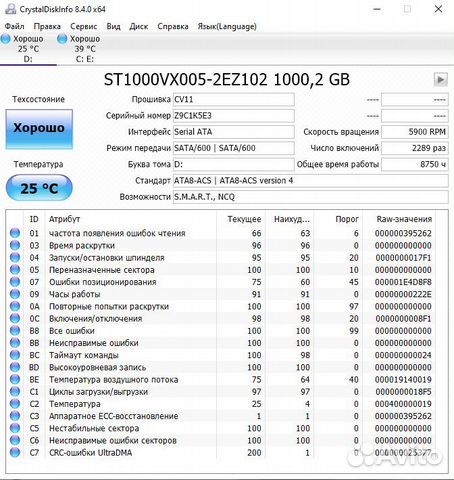Image resolution: width=454 pixels, height=480 pixels.
Task: Click the transfer mode field SATA/600
Action: pyautogui.click(x=233, y=148)
